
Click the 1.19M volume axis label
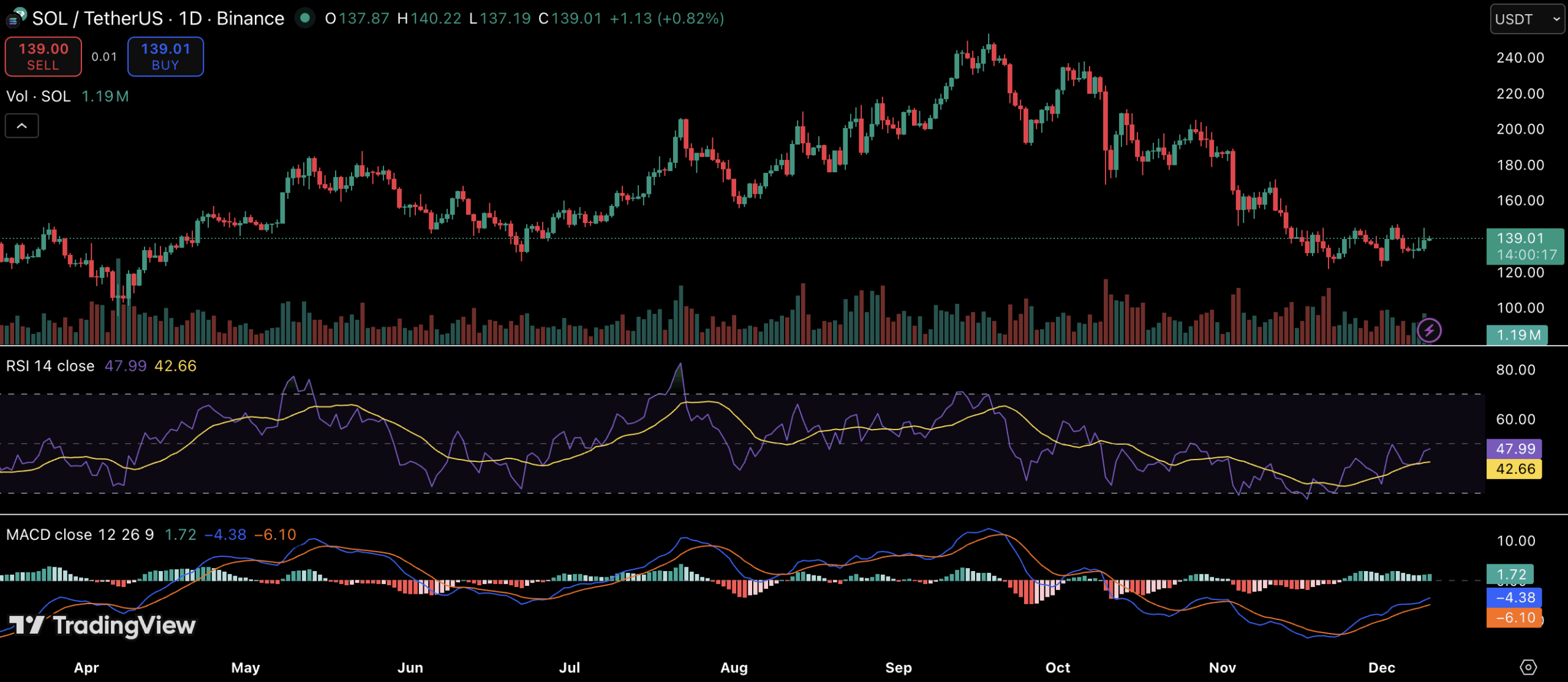click(1518, 335)
